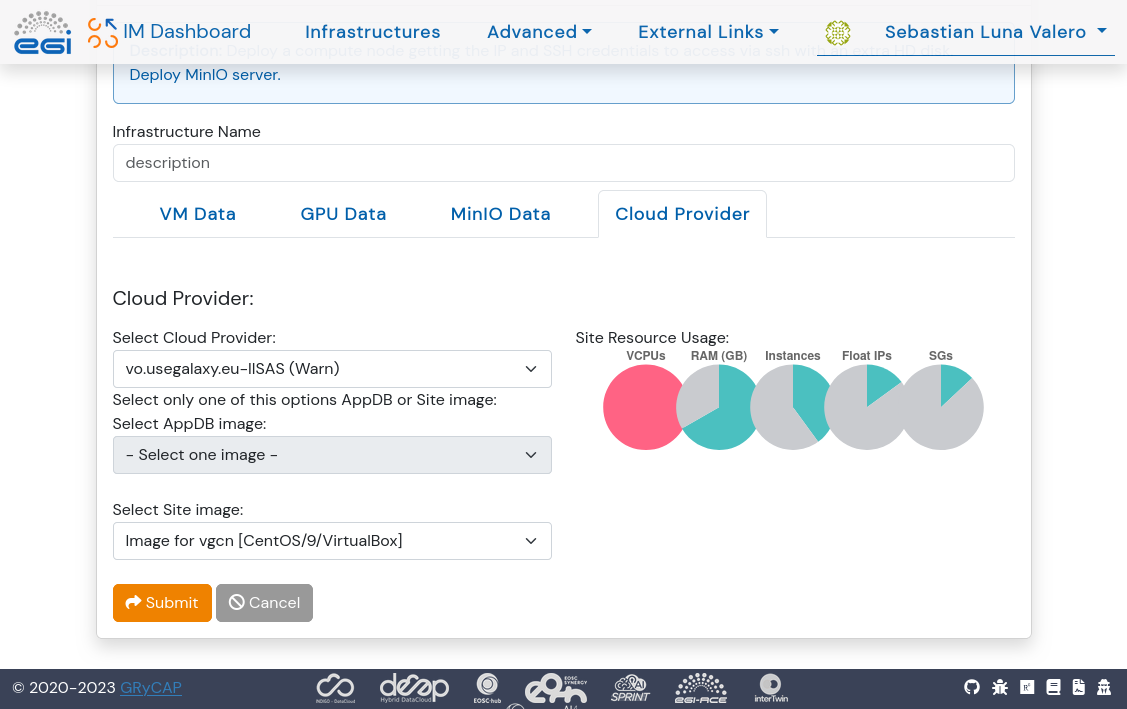Click the "Deploy MinIO server." description text
Image resolution: width=1127 pixels, height=709 pixels.
pos(205,75)
